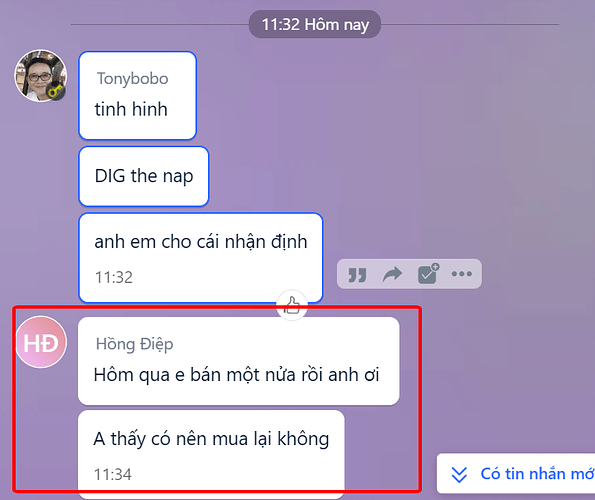Image resolution: width=595 pixels, height=500 pixels.
Task: Click the 11:32 timestamp in message
Action: click(114, 277)
